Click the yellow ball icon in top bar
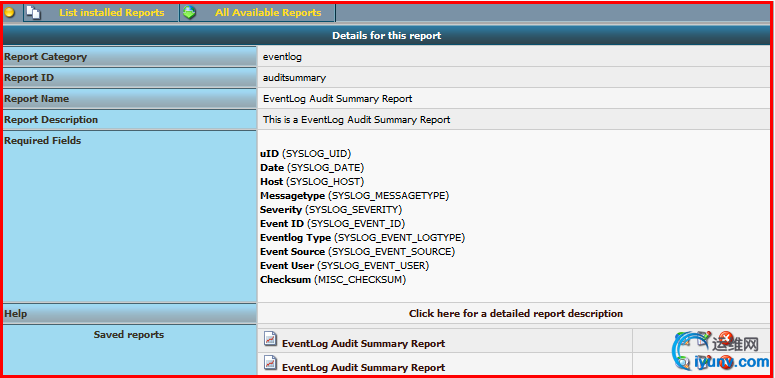Image resolution: width=775 pixels, height=378 pixels. 9,12
